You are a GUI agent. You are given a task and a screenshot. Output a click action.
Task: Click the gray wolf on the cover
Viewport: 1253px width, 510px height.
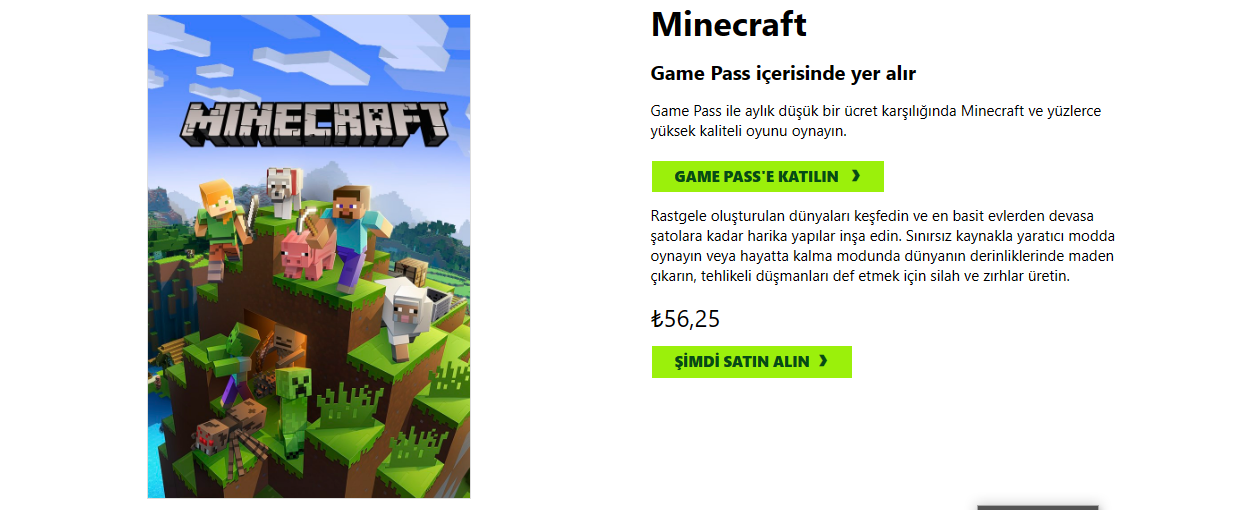point(283,190)
